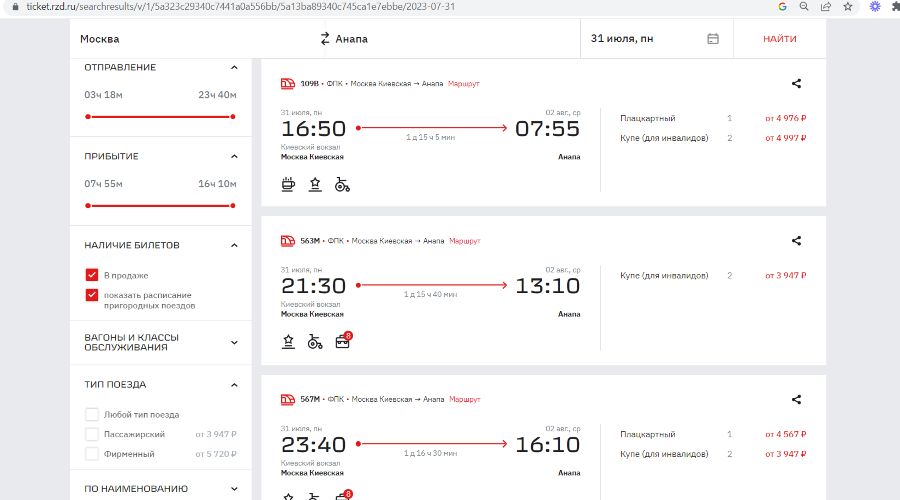The height and width of the screenshot is (500, 900).
Task: Share train 563M via share icon
Action: click(796, 241)
